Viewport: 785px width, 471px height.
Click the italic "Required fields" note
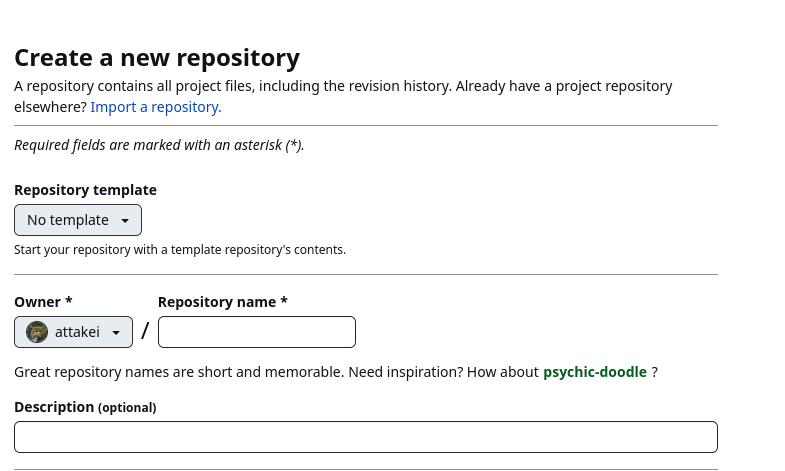coord(159,145)
